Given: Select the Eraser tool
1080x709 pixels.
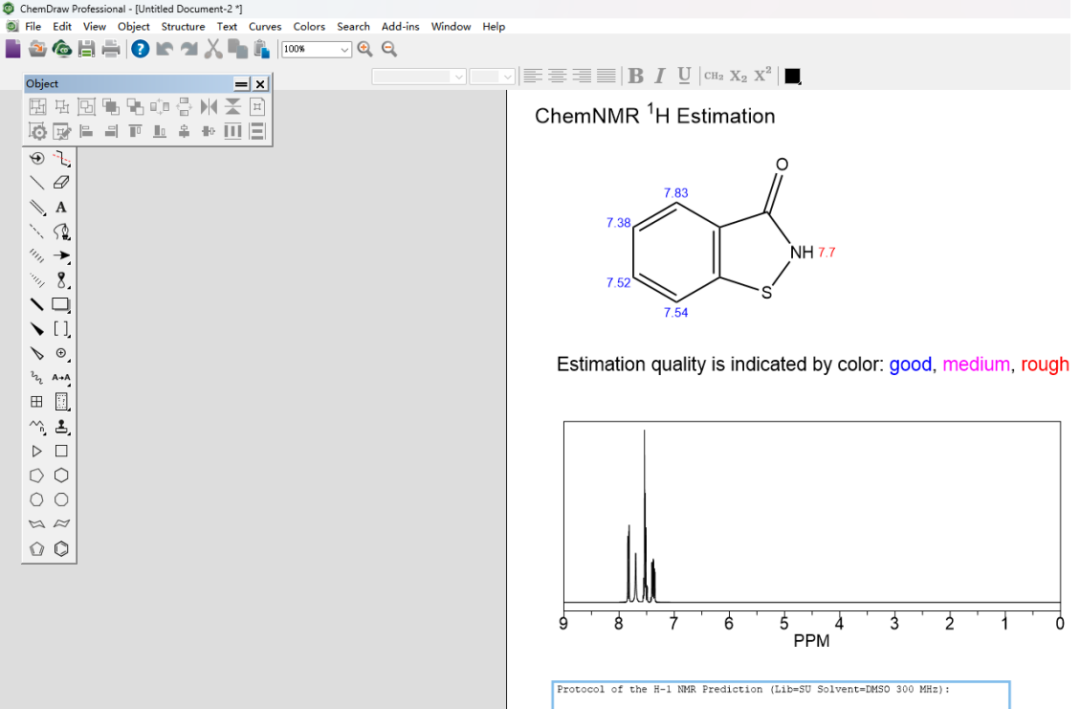Looking at the screenshot, I should (x=61, y=183).
